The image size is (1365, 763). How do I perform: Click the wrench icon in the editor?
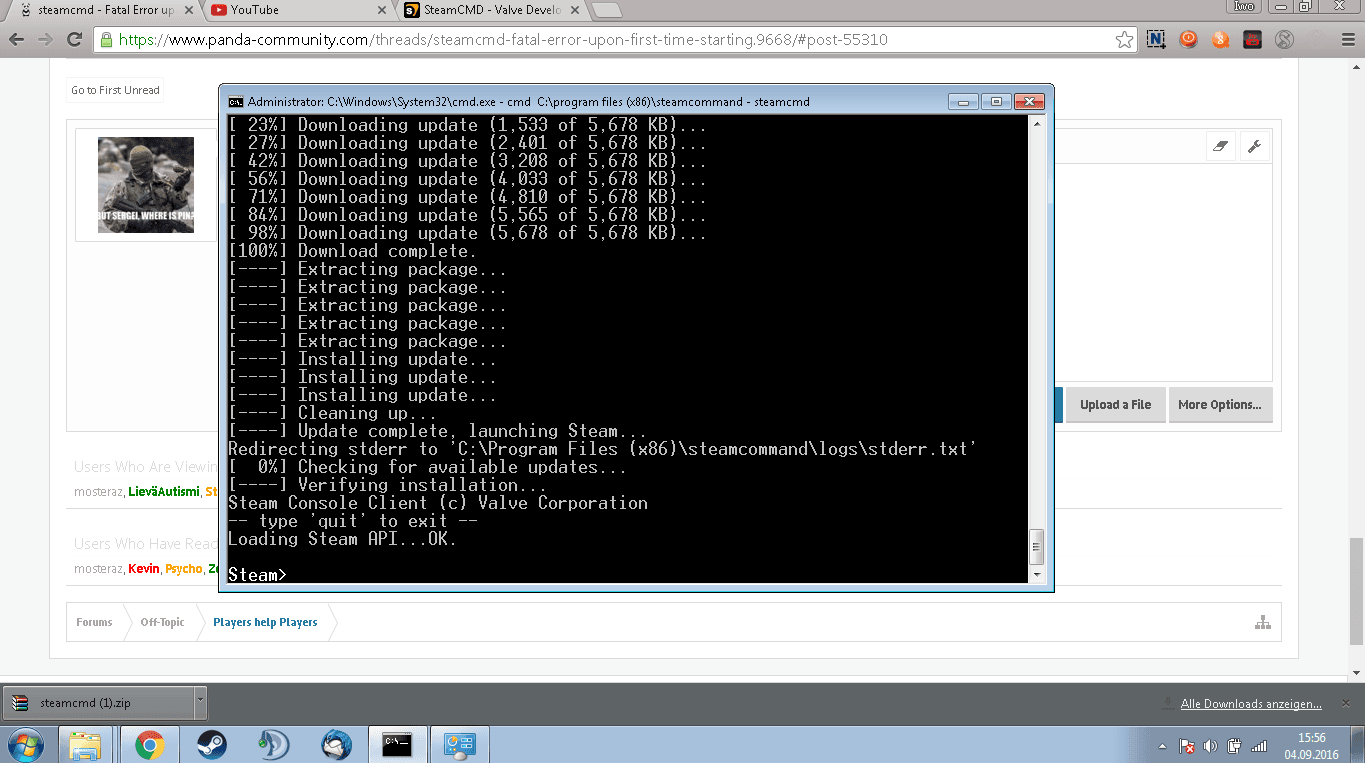pyautogui.click(x=1254, y=146)
